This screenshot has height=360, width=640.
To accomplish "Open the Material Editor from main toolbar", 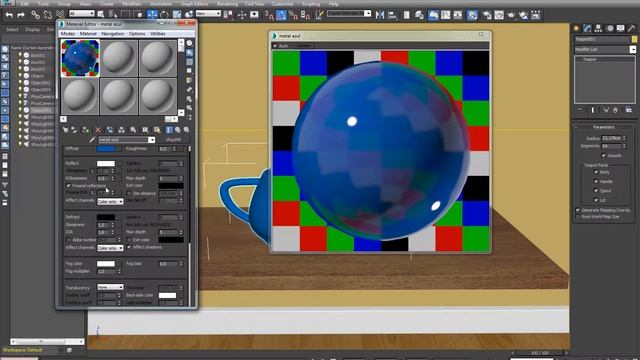I will (x=472, y=15).
